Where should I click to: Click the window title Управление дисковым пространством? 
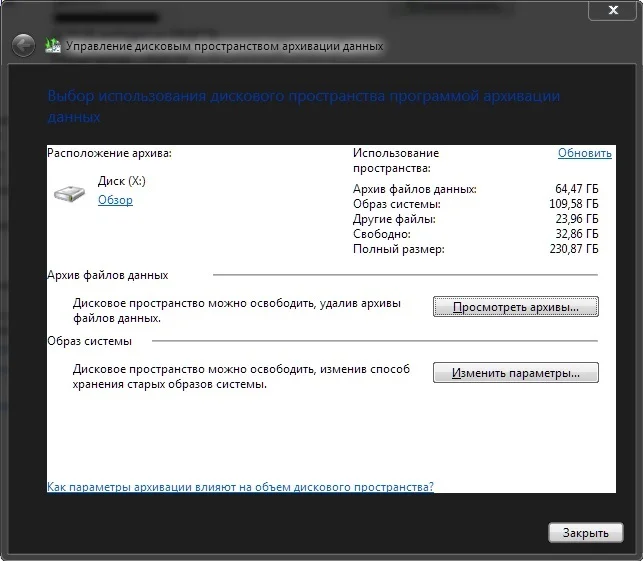tap(225, 46)
